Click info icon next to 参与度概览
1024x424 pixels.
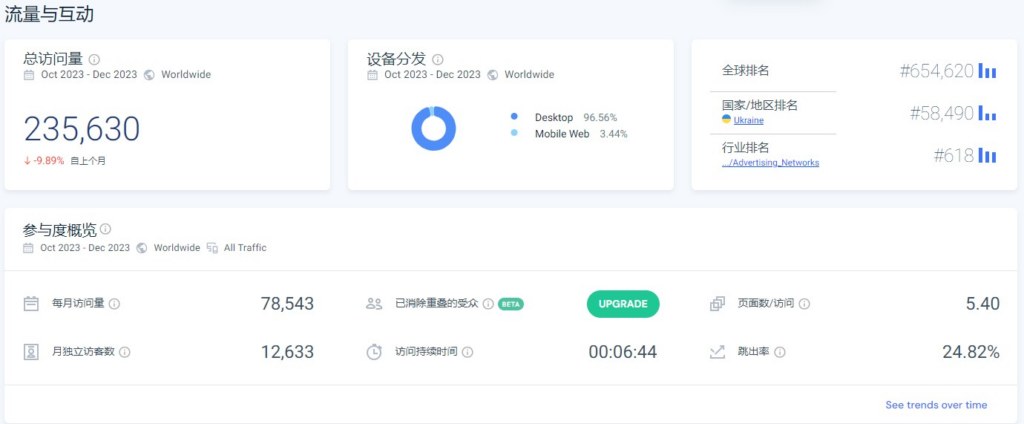[105, 229]
